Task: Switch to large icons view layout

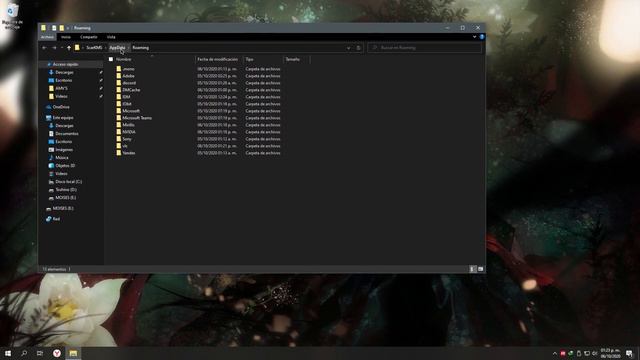Action: coord(480,269)
